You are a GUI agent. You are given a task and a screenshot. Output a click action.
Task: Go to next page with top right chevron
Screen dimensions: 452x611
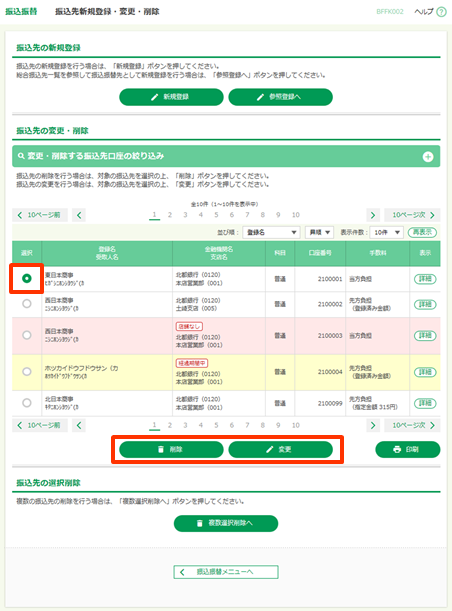coord(373,215)
